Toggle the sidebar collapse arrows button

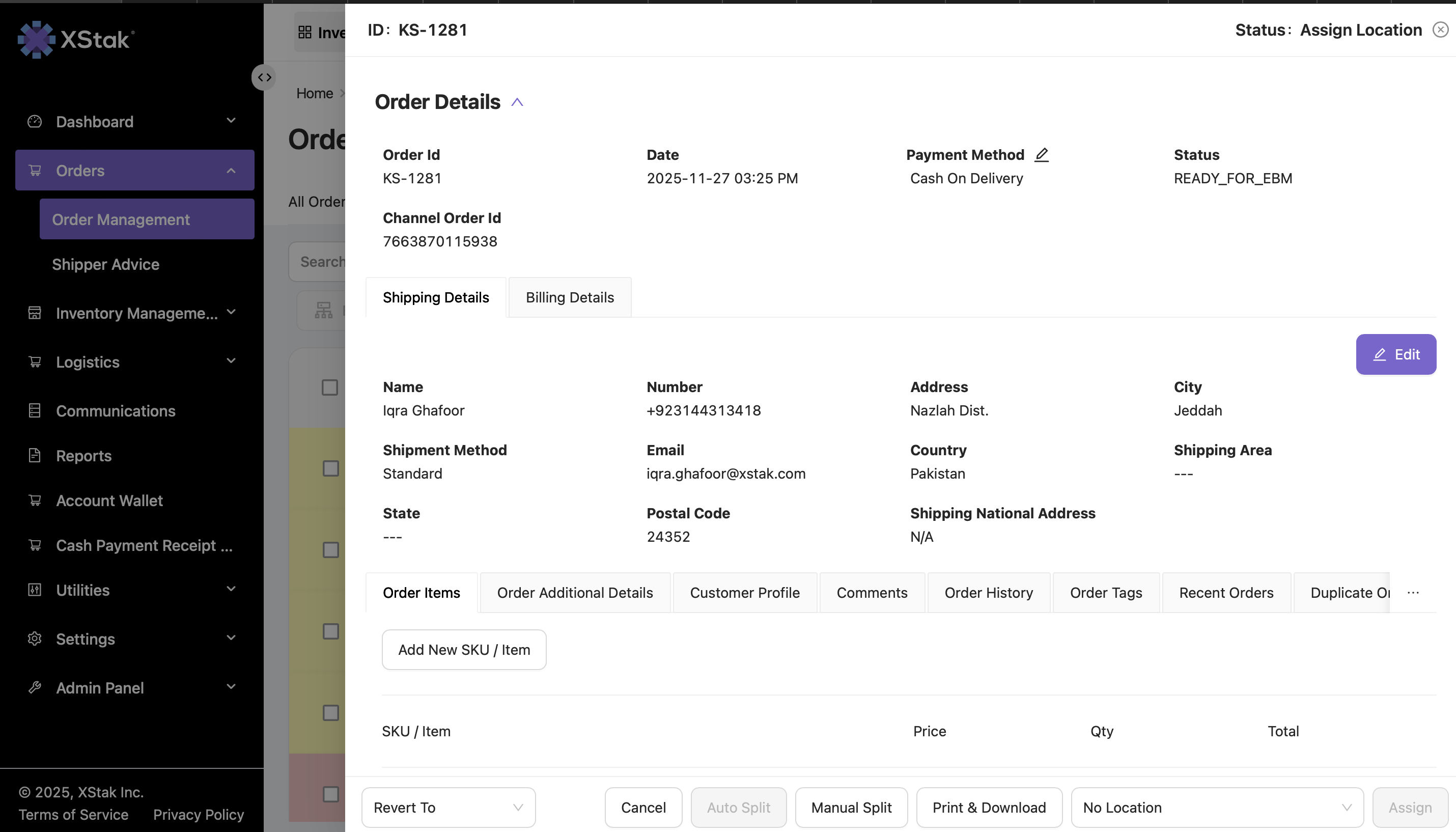click(264, 77)
